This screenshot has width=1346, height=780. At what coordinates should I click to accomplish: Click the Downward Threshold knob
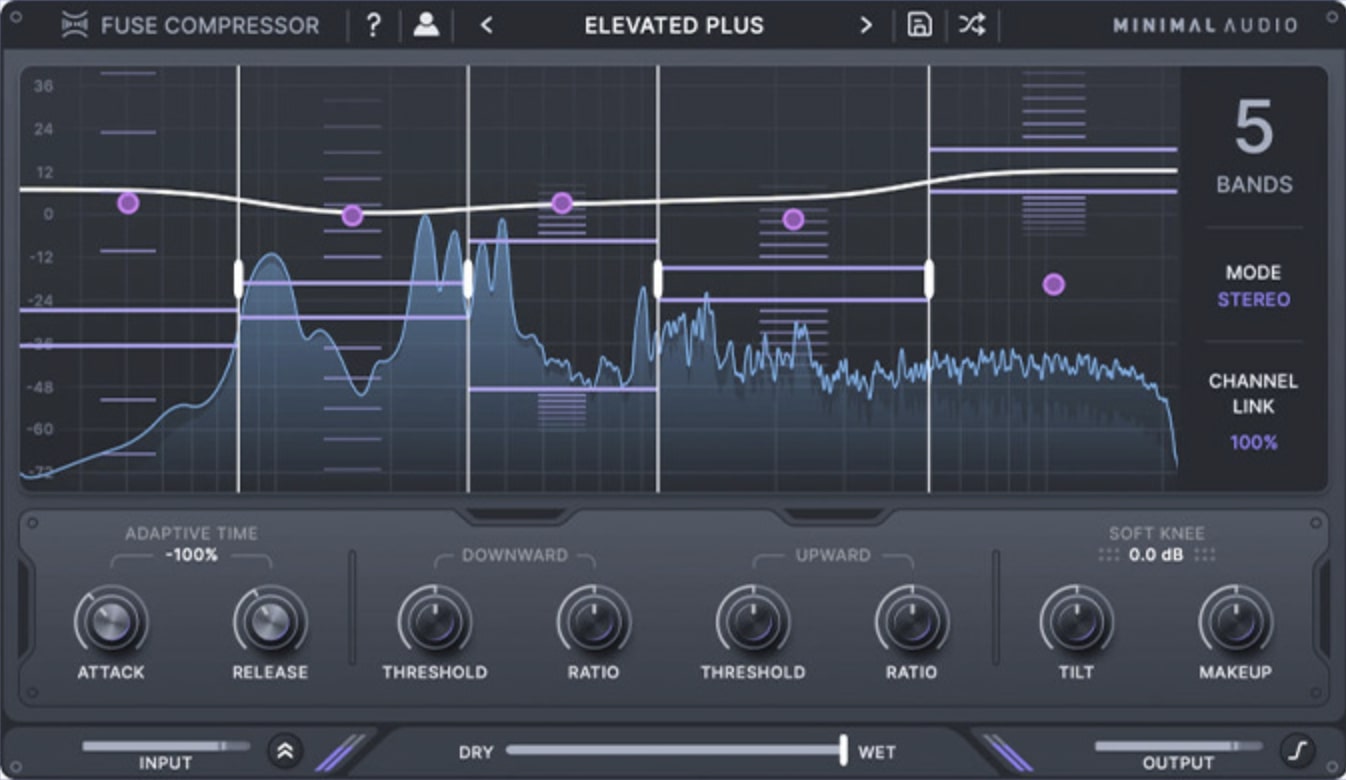tap(435, 621)
